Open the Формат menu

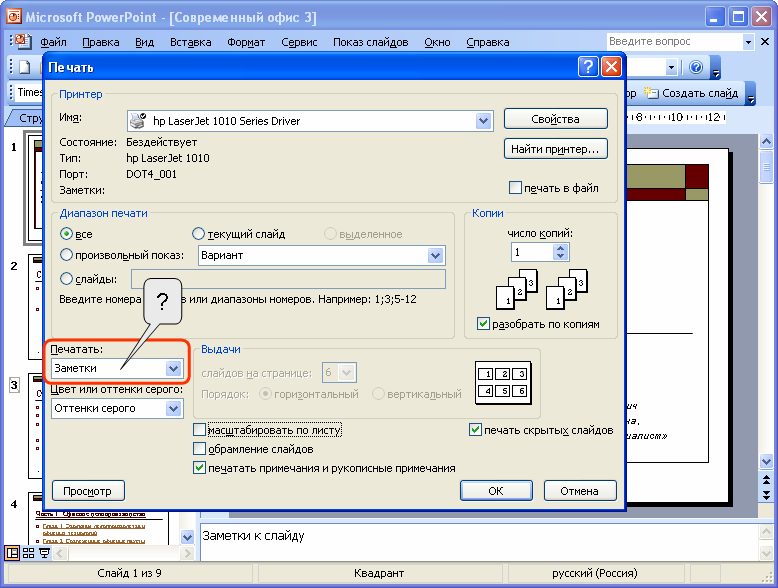246,42
